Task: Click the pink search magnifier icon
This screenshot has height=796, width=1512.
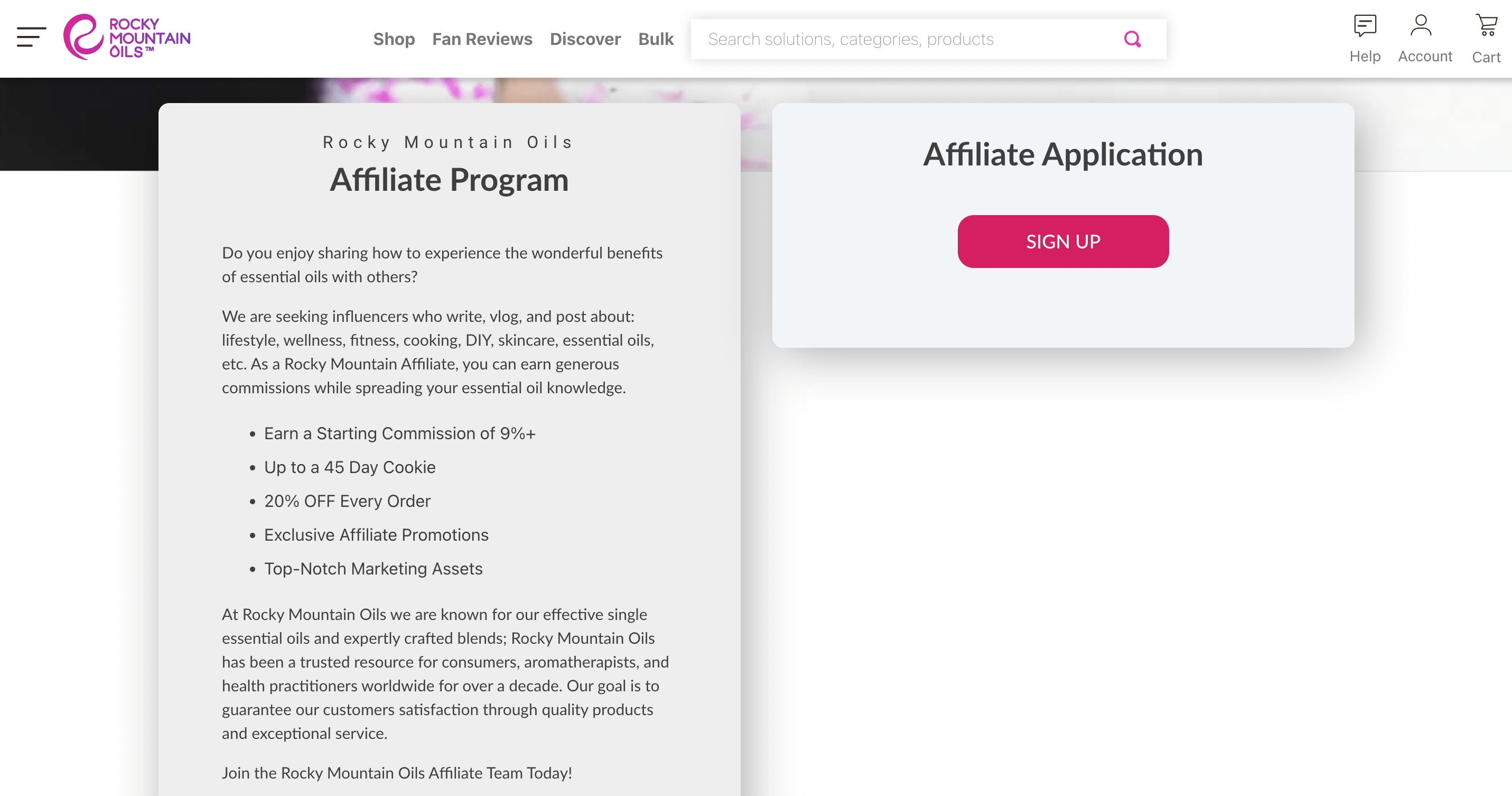Action: pyautogui.click(x=1132, y=39)
